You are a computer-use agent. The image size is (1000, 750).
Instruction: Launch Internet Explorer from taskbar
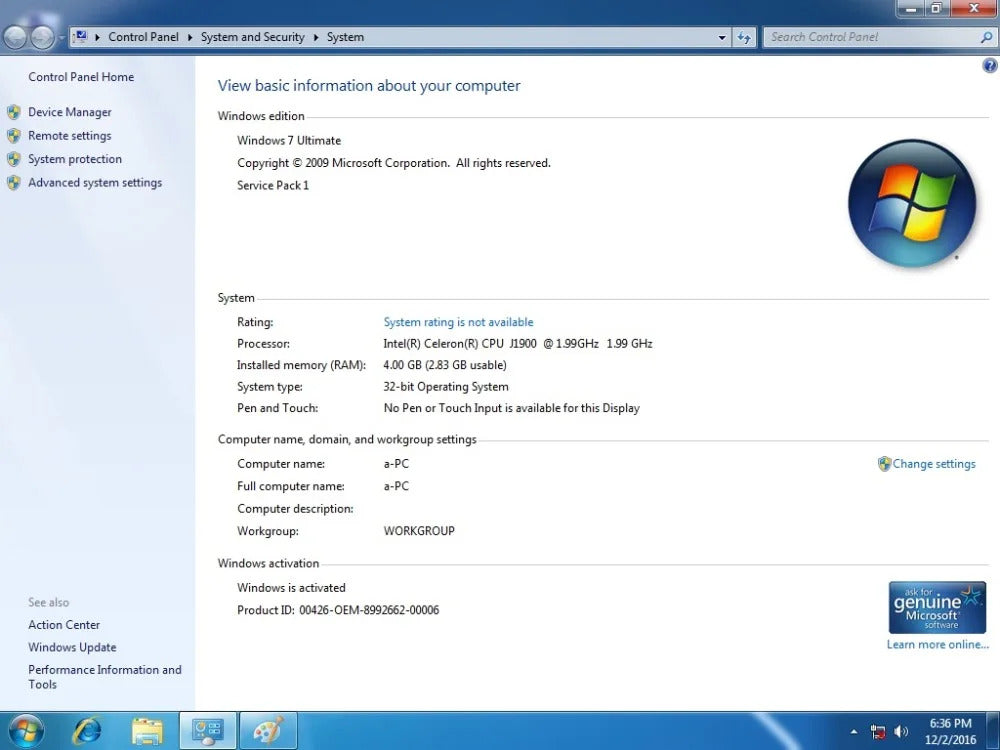point(87,730)
